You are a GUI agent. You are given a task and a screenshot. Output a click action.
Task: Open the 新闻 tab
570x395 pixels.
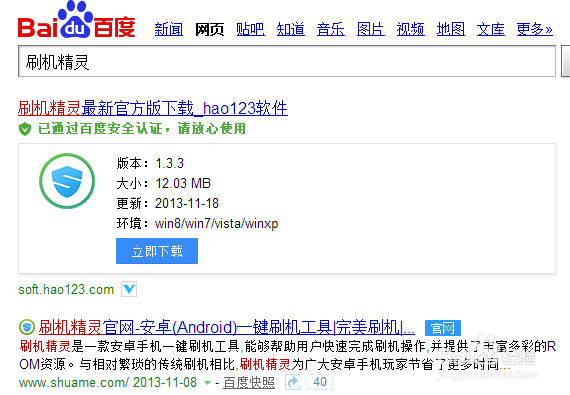[169, 29]
